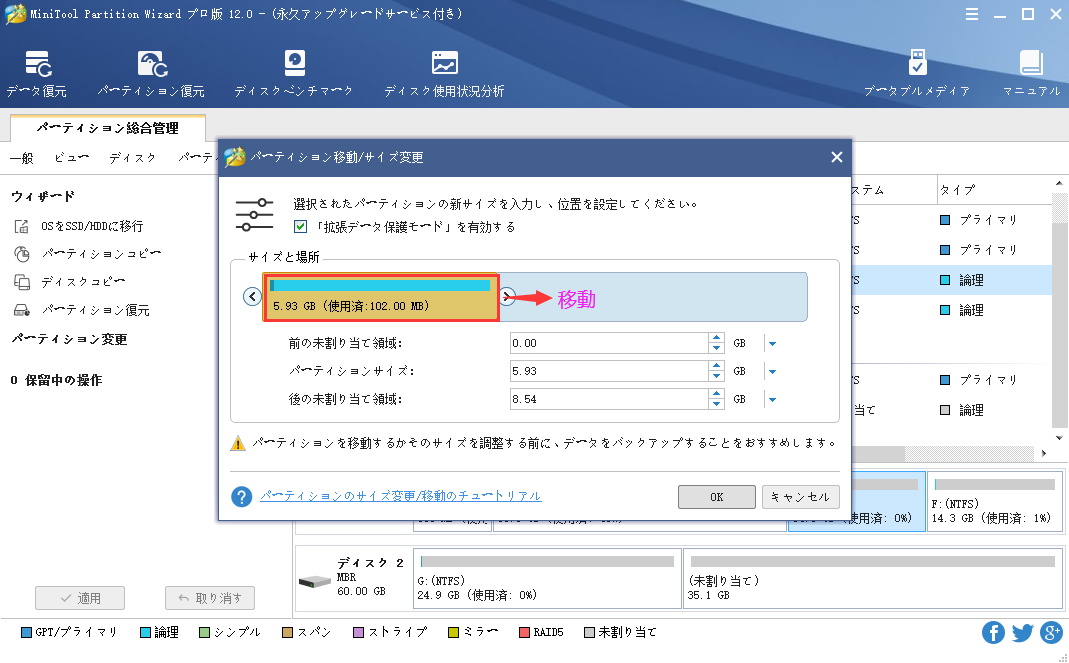The width and height of the screenshot is (1069, 663).
Task: Click the データ復元 (Data Recovery) icon
Action: click(x=37, y=64)
